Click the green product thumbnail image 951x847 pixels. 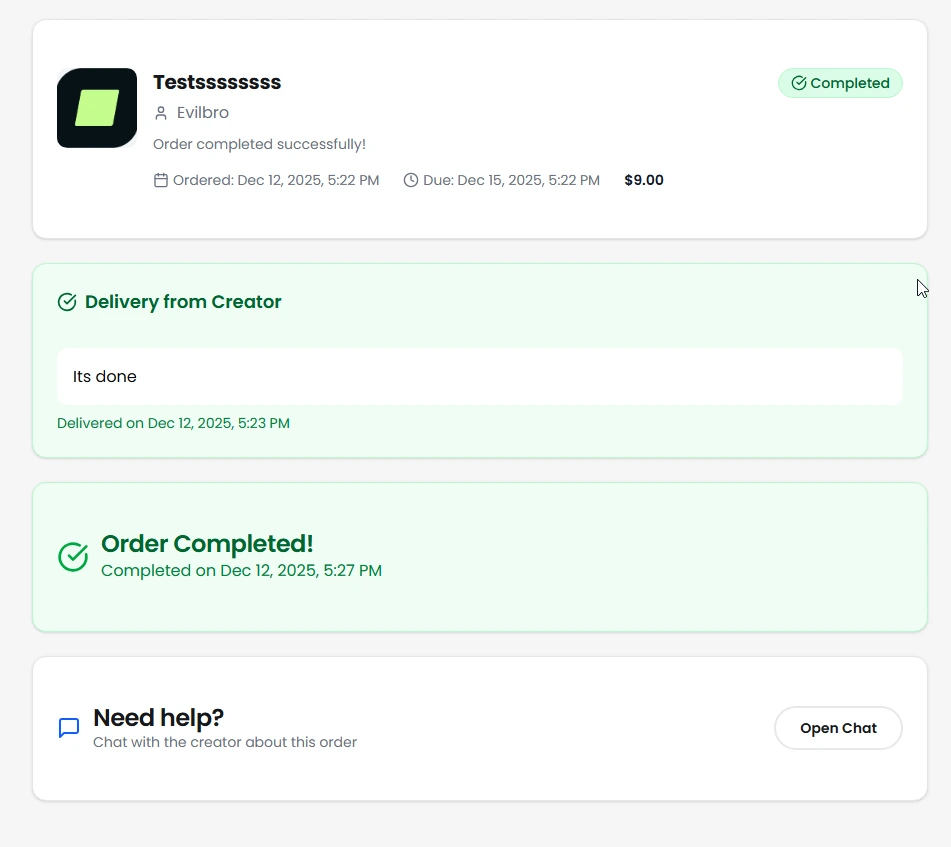[x=97, y=108]
